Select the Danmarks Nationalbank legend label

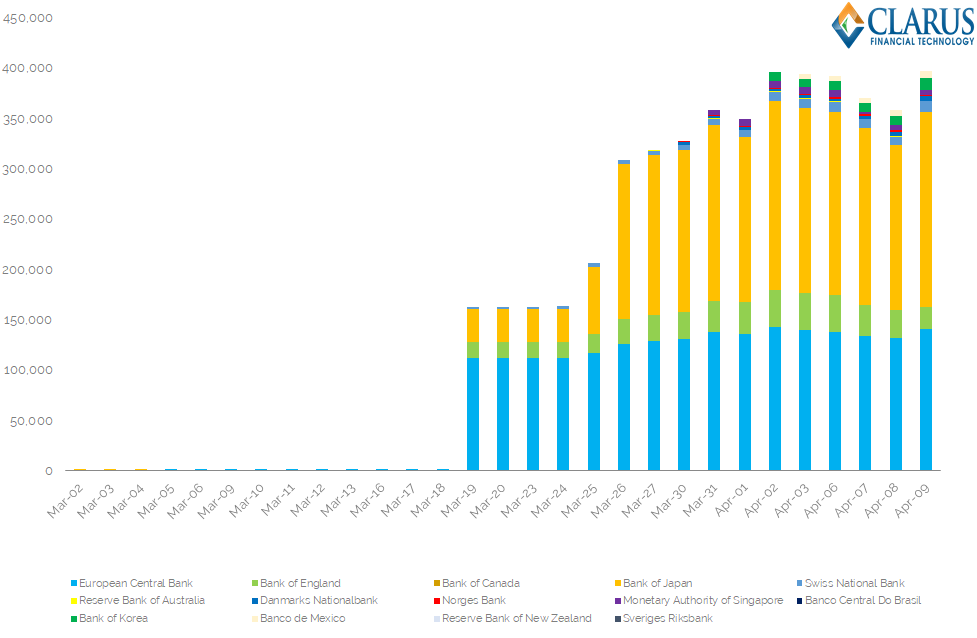click(318, 601)
